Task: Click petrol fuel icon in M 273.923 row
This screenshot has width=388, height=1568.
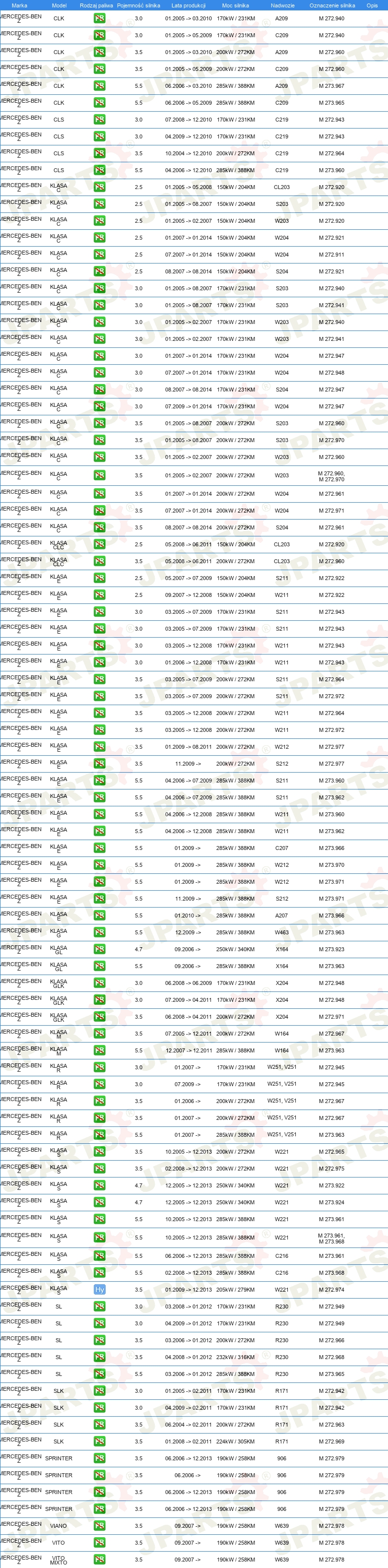Action: click(x=99, y=949)
